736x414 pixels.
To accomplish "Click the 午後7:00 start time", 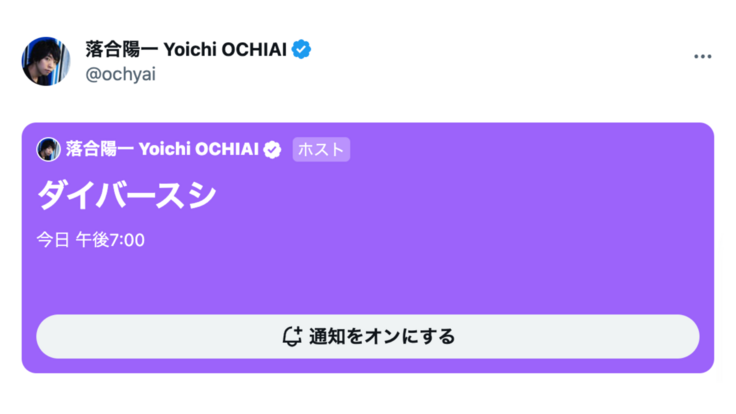I will [x=110, y=240].
